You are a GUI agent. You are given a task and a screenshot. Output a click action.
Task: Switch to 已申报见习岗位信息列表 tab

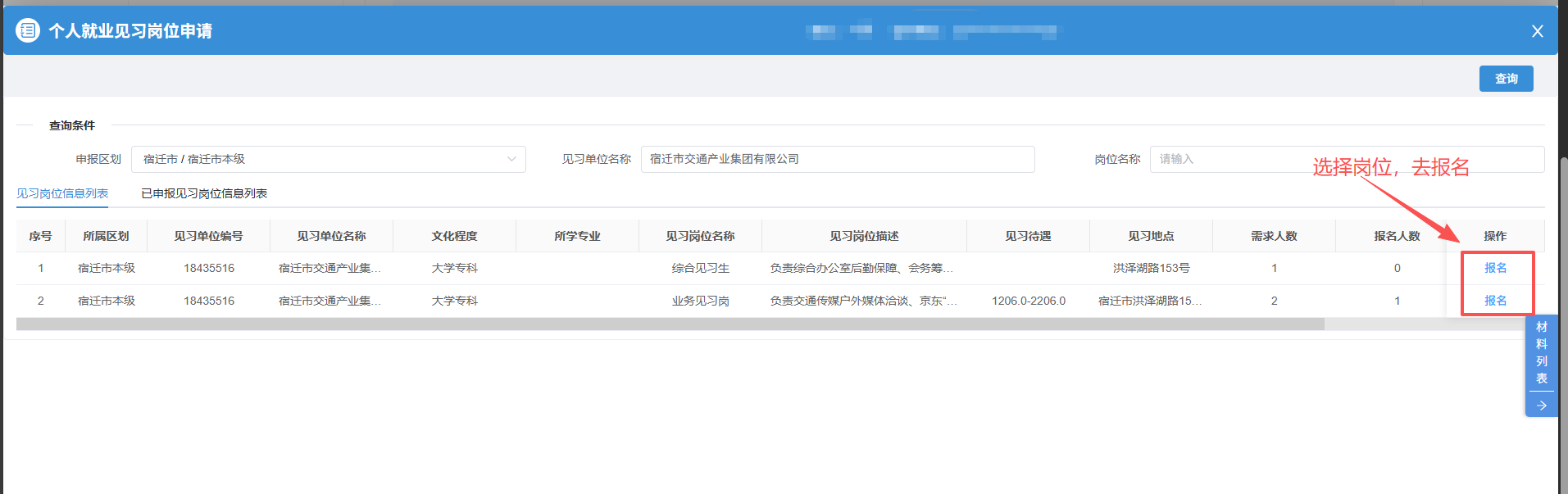[x=204, y=193]
